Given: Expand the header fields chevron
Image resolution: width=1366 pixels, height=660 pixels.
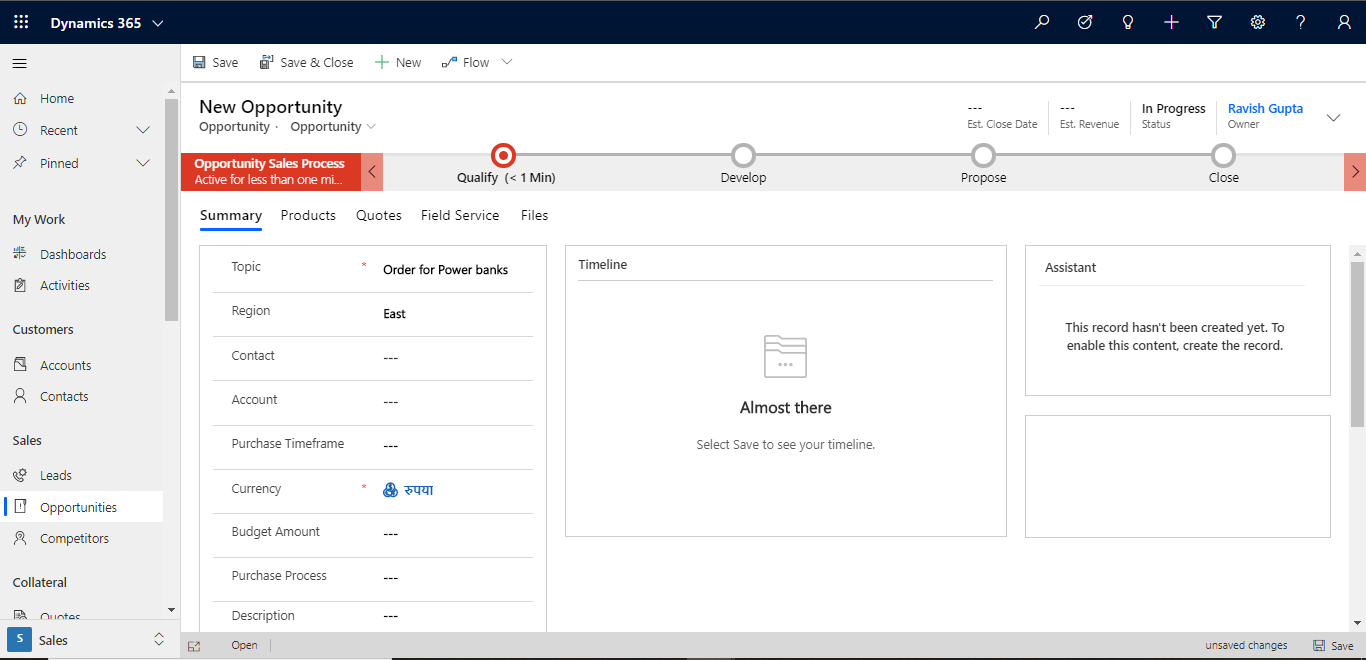Looking at the screenshot, I should point(1333,117).
